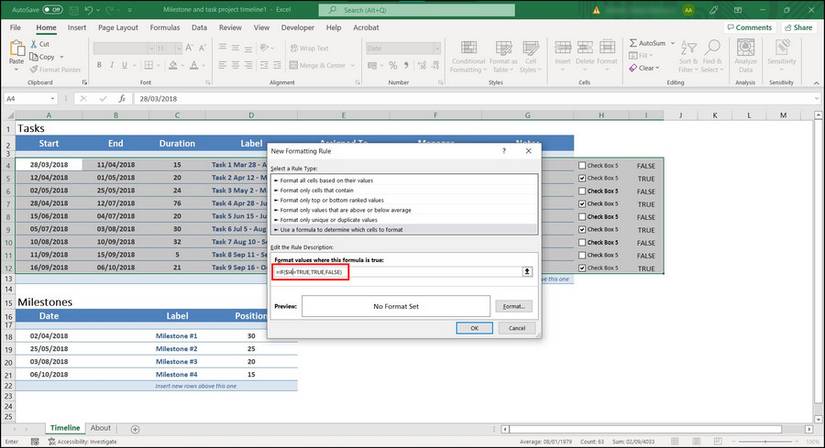Open the Formulas ribbon tab
This screenshot has width=825, height=448.
165,28
